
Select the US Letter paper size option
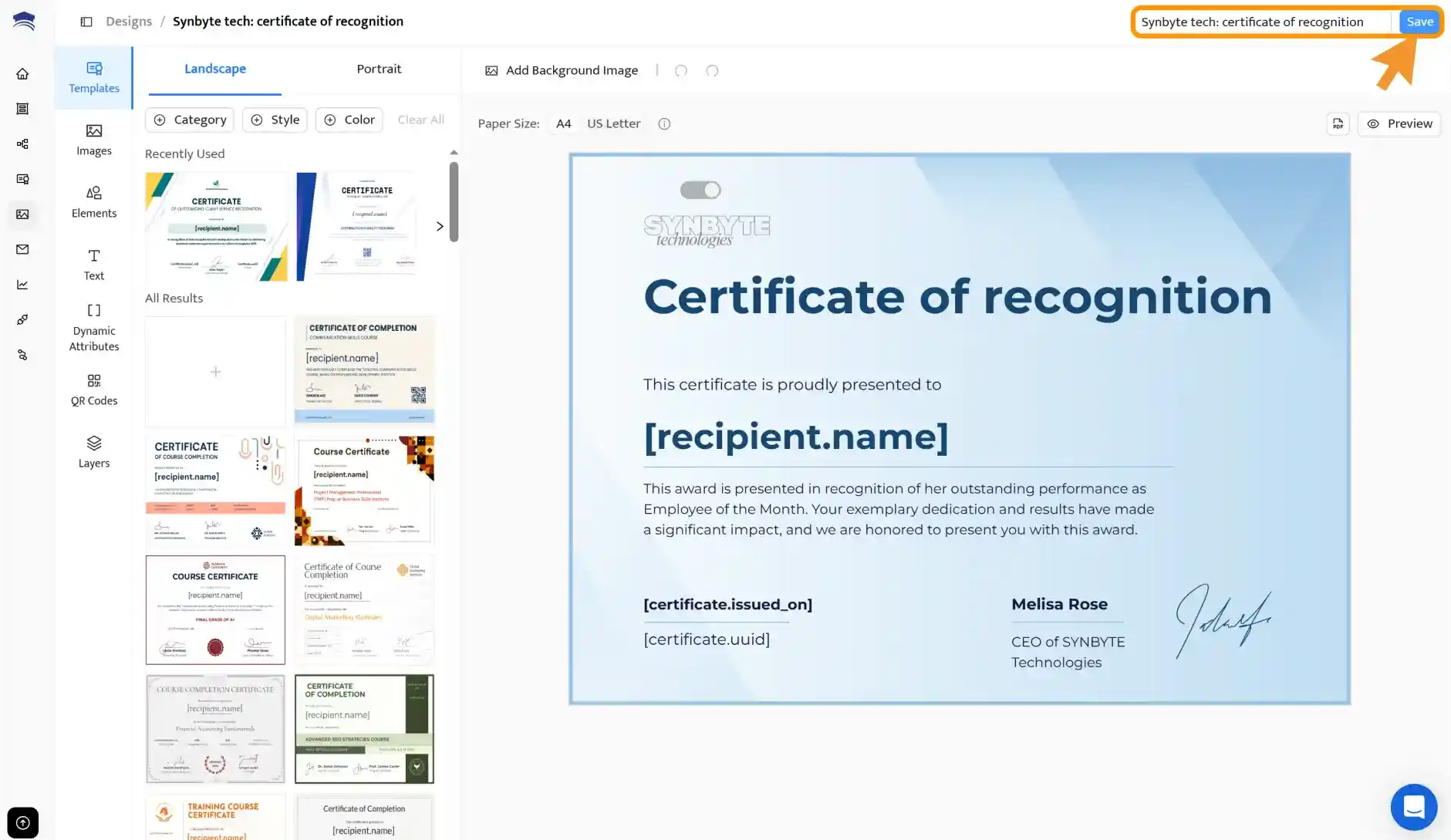613,123
